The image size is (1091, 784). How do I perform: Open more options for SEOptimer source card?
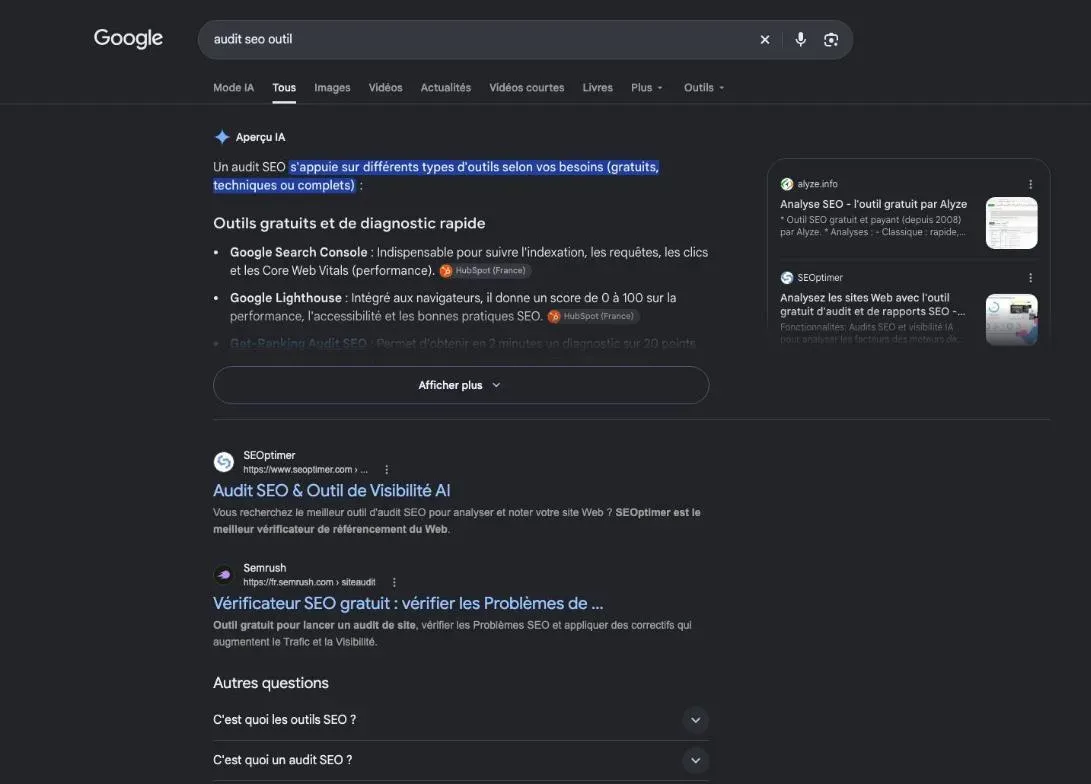click(1030, 278)
